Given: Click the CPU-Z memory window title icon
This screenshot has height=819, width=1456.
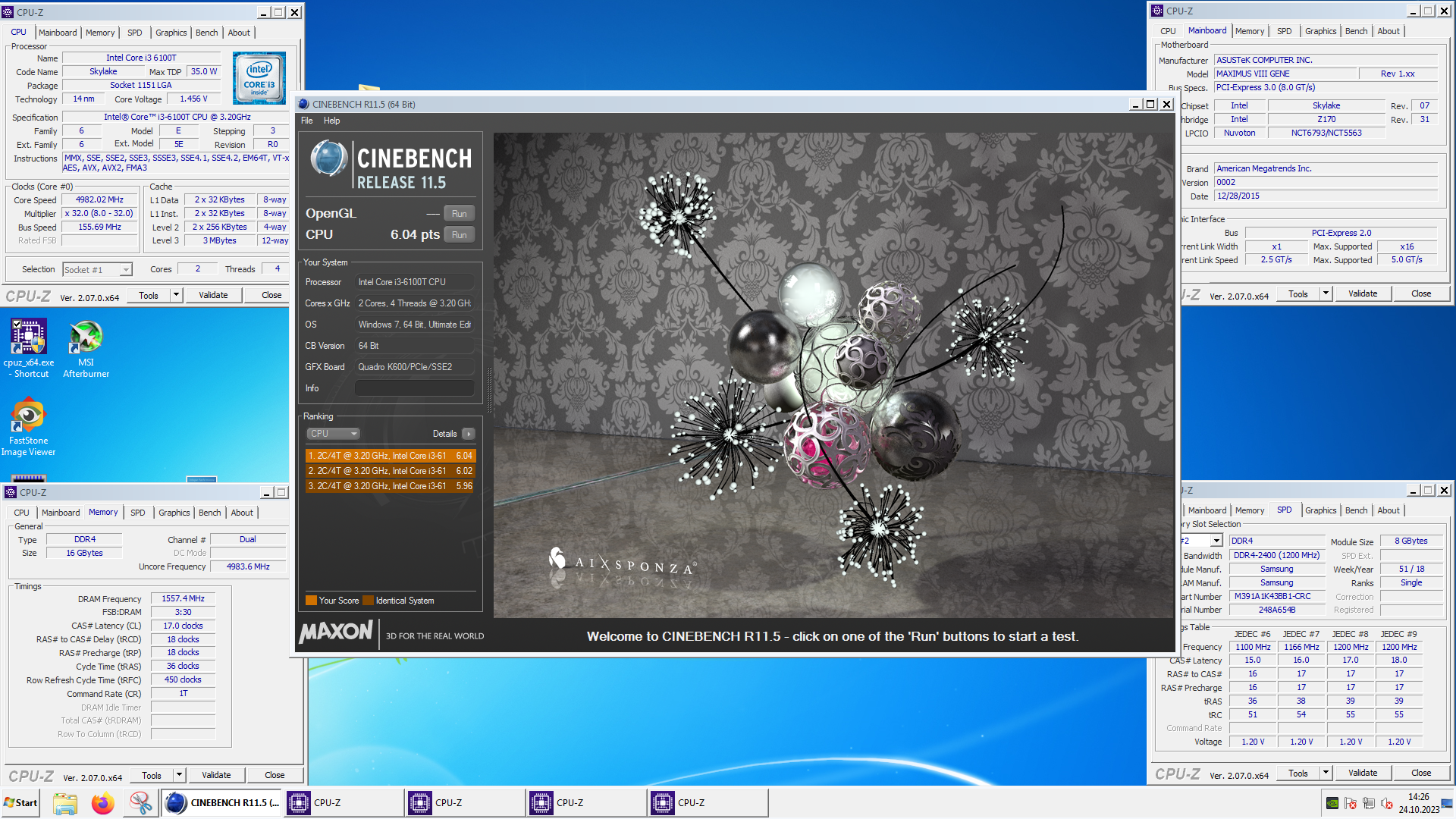Looking at the screenshot, I should point(11,492).
